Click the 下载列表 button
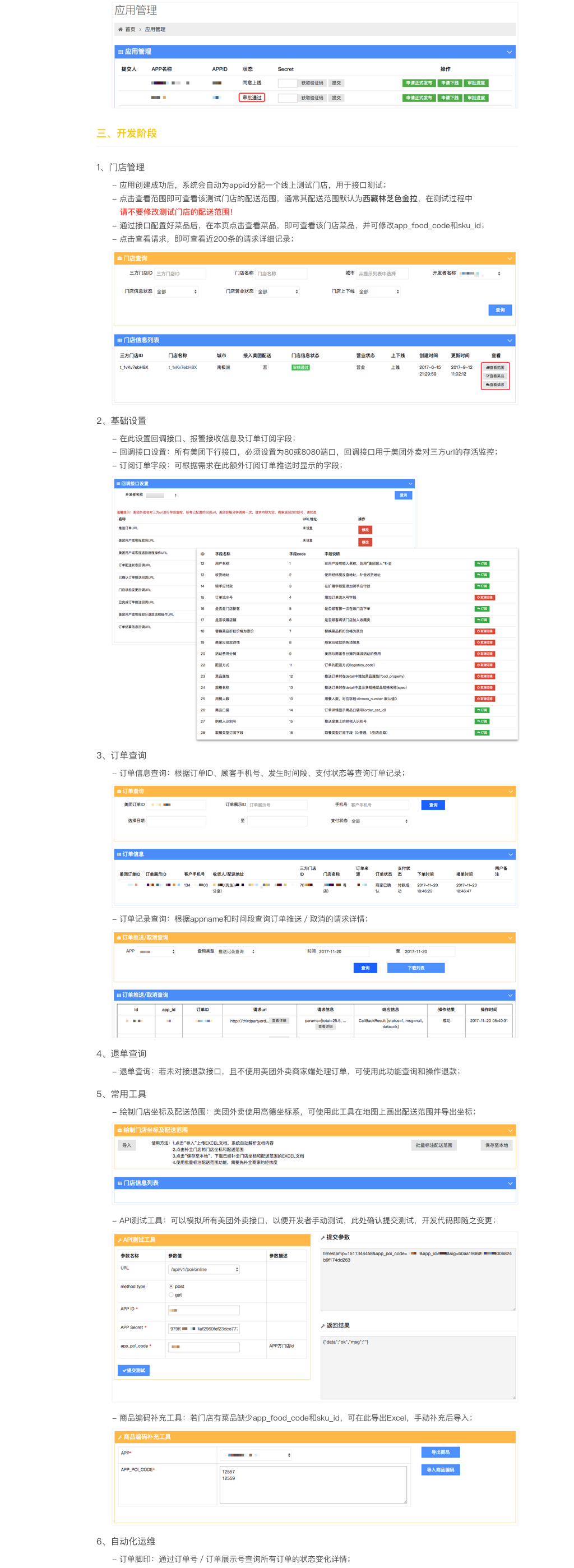 pos(416,968)
